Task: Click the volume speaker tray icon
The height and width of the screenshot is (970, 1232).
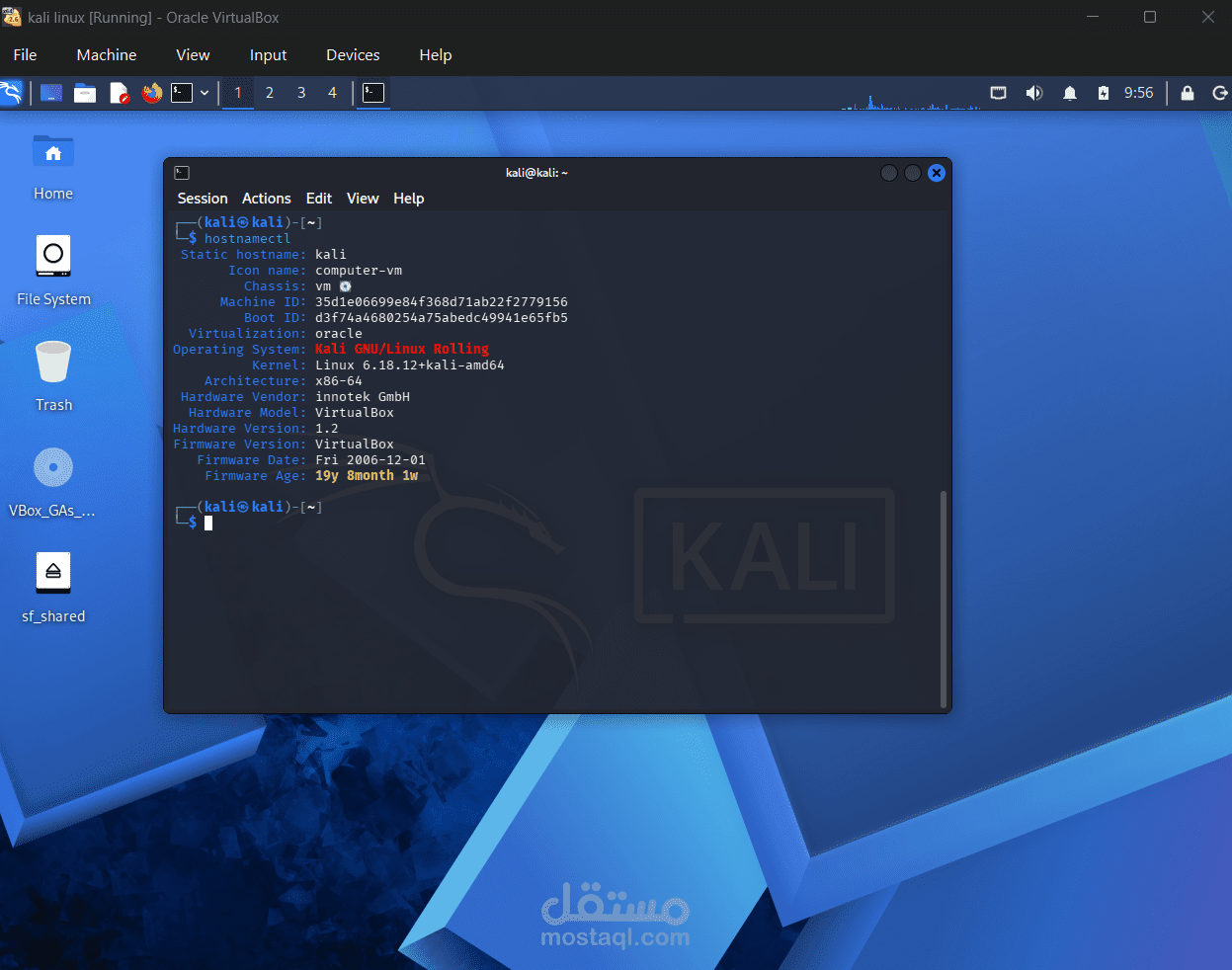Action: 1033,93
